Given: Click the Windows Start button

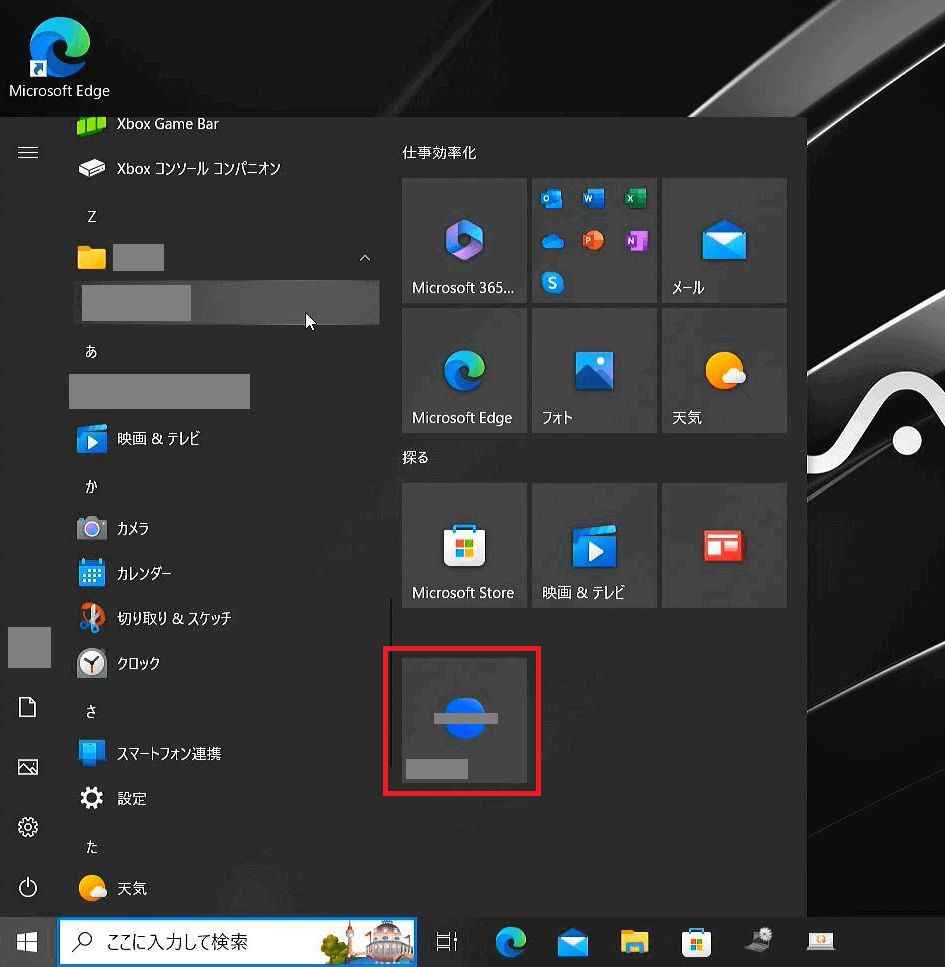Looking at the screenshot, I should [28, 942].
